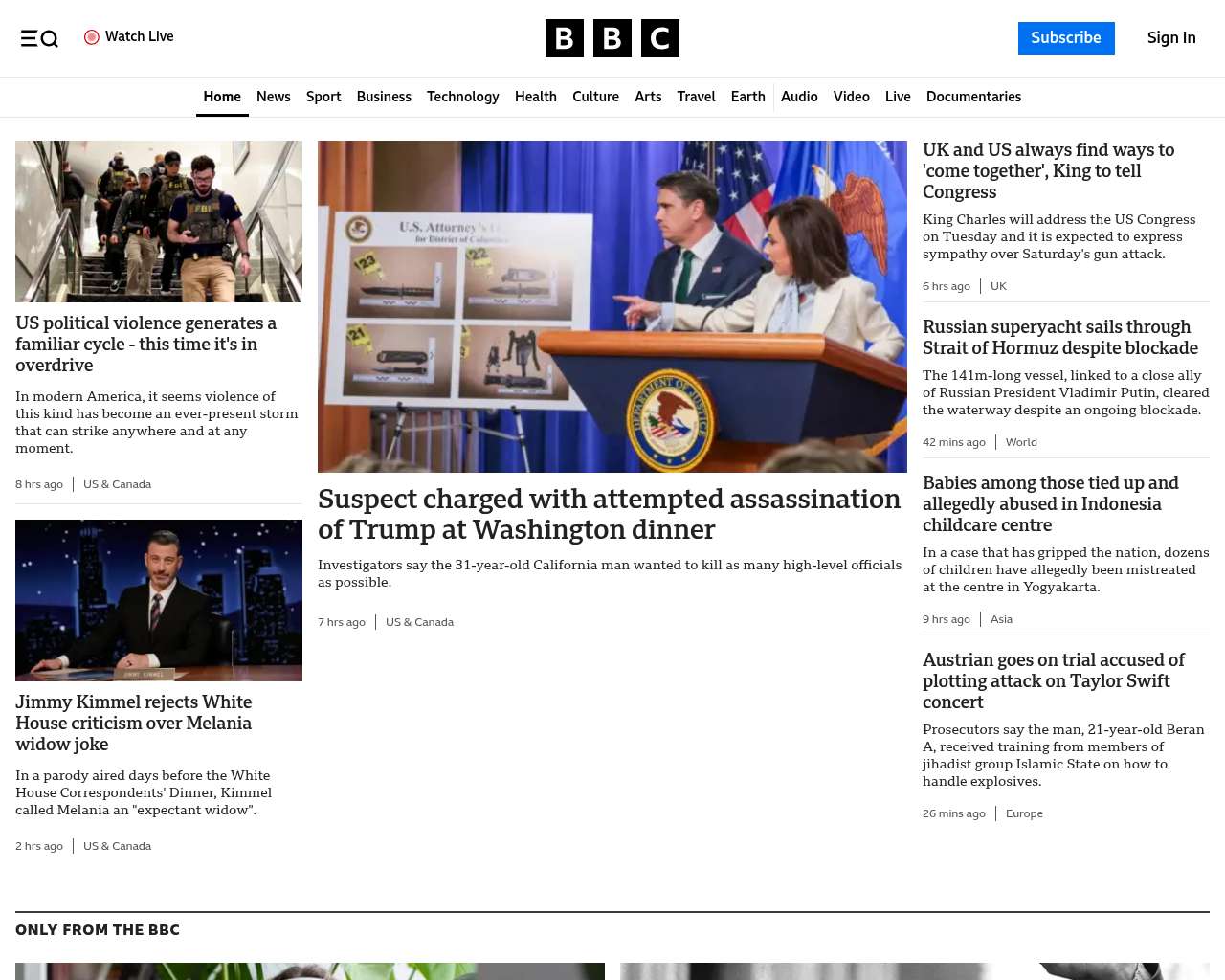
Task: Open the Technology nav item
Action: pos(462,97)
